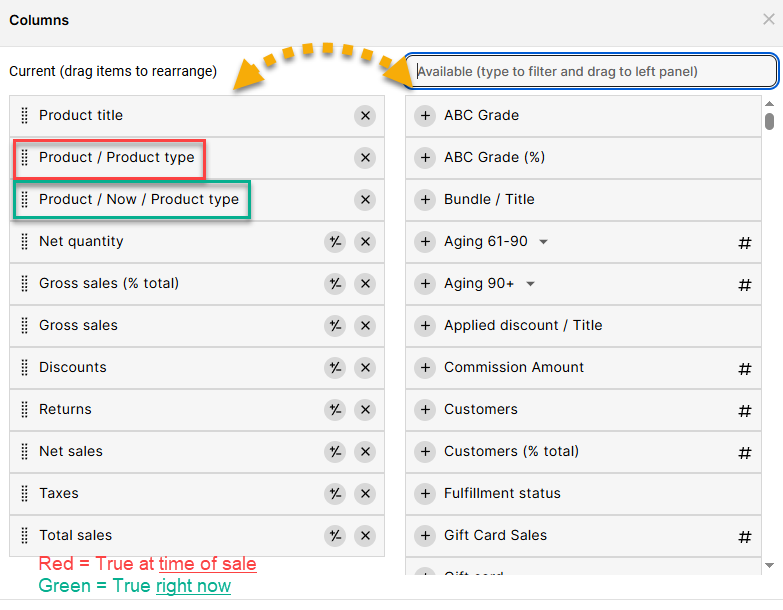Add the Bundle / Title column
783x610 pixels.
(x=425, y=200)
